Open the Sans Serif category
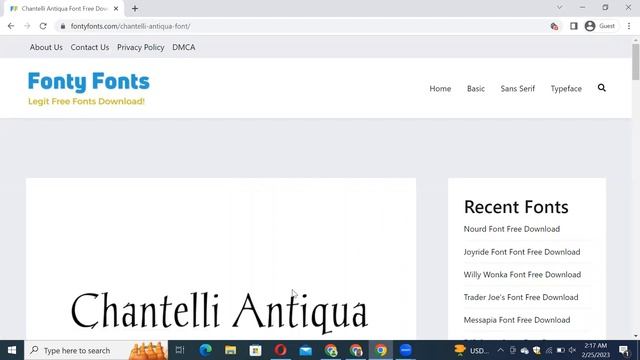The height and width of the screenshot is (360, 640). click(518, 89)
